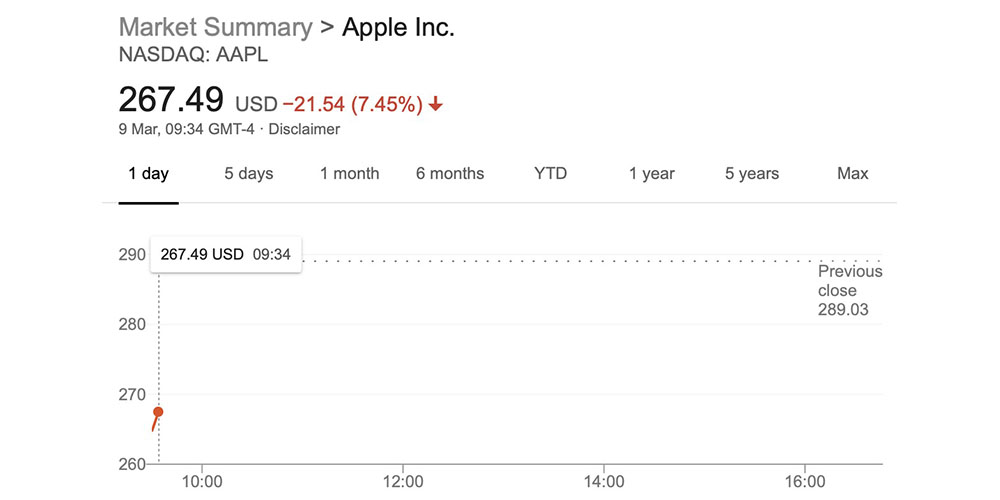This screenshot has width=1000, height=500.
Task: Open the Market Summary link
Action: [x=215, y=27]
